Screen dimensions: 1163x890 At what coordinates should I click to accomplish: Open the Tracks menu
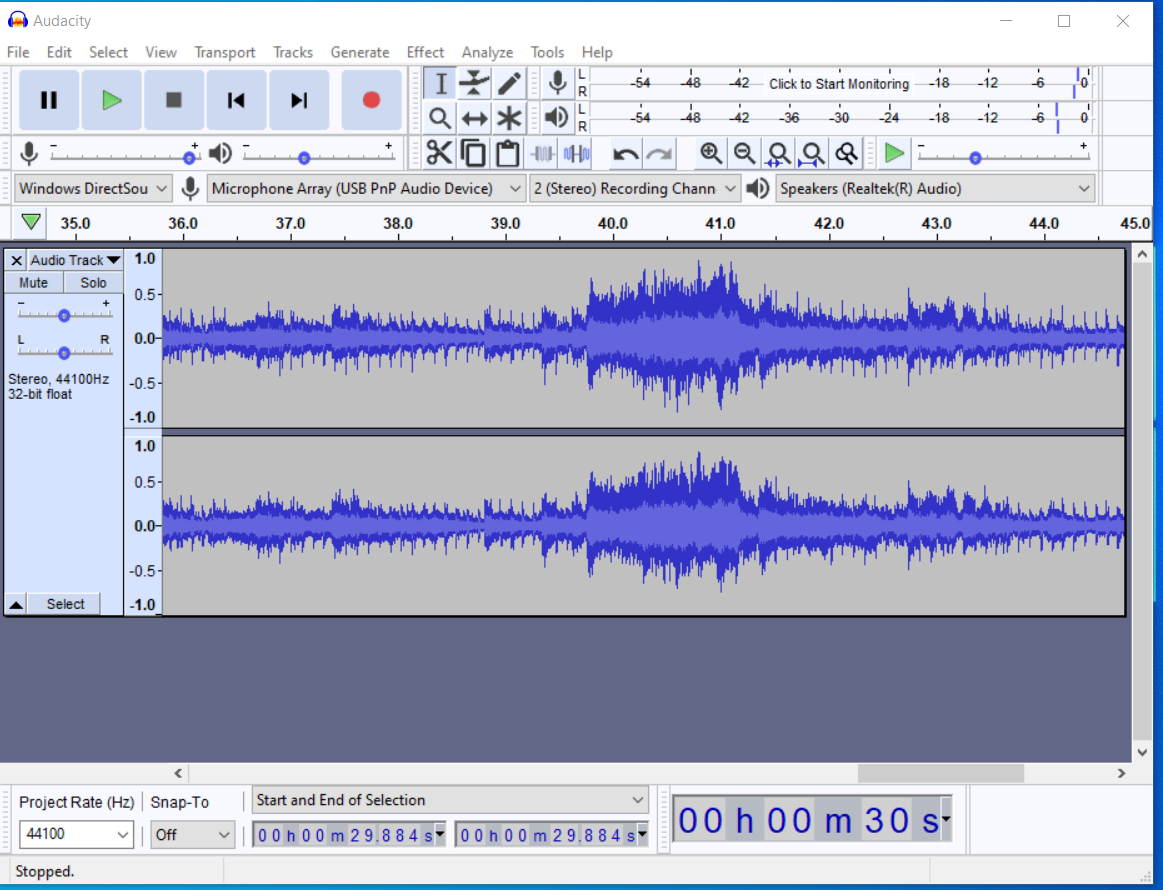pos(293,52)
